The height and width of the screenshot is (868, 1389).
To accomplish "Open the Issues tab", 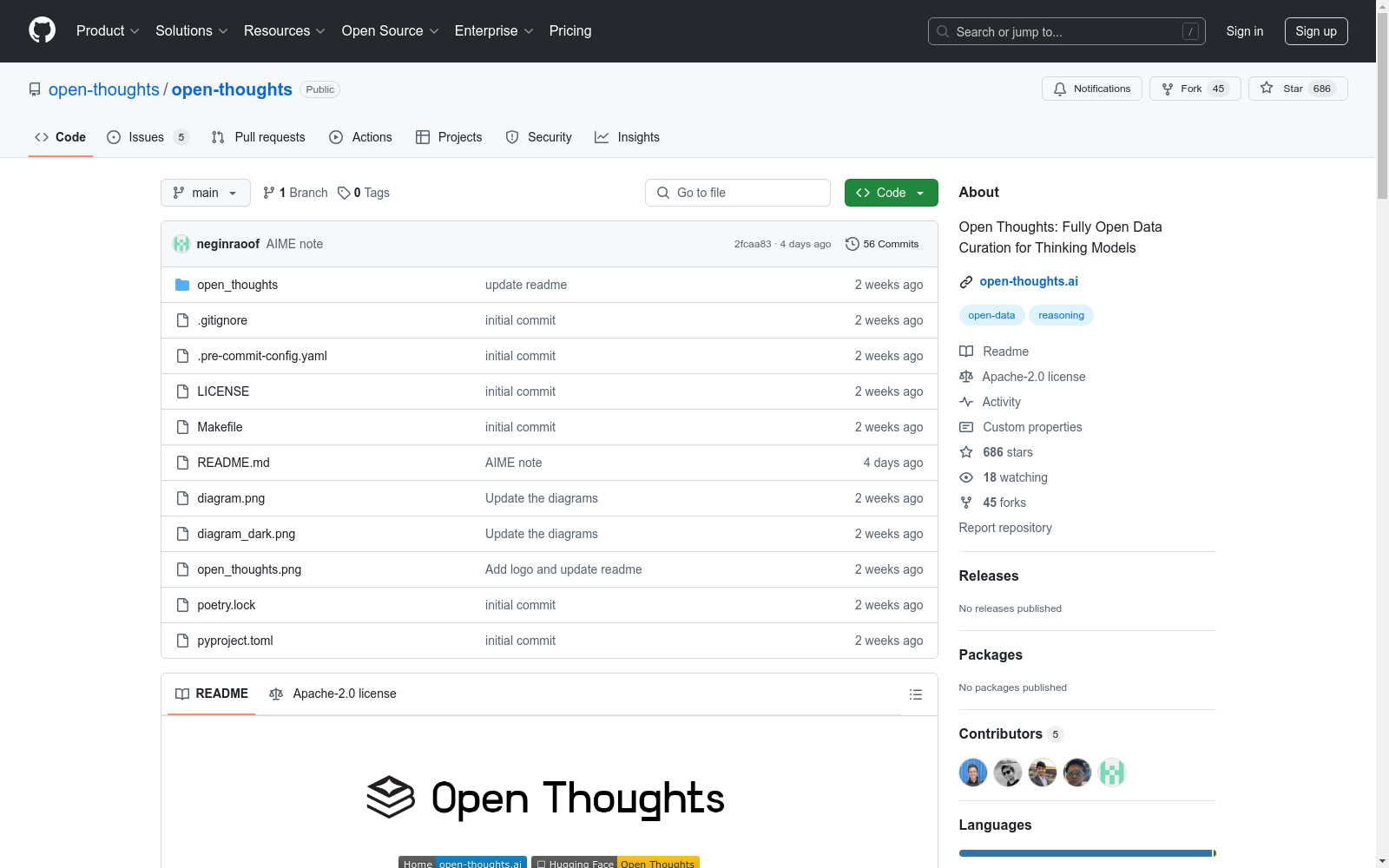I will click(148, 137).
